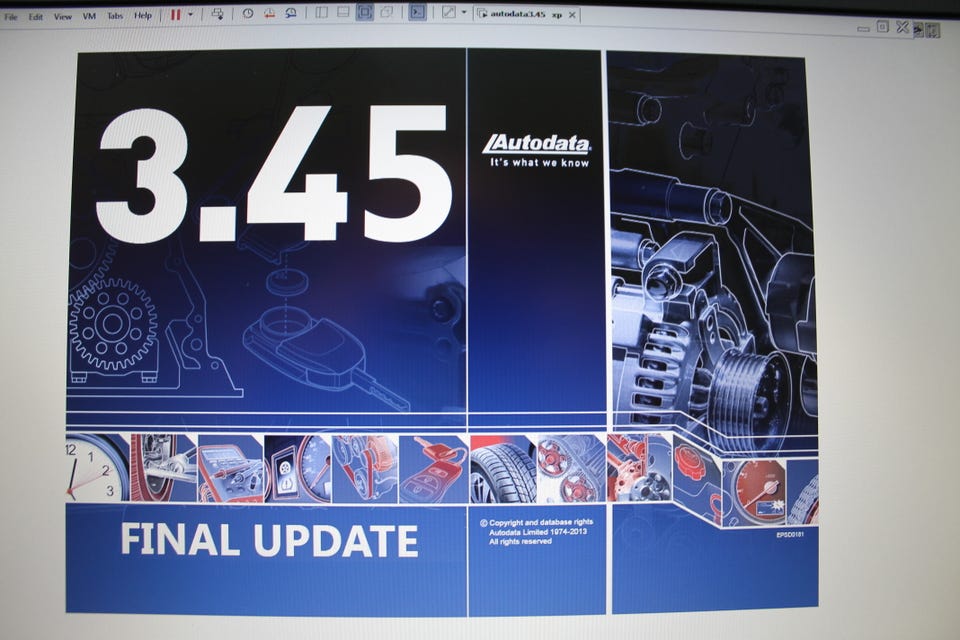Expand the stretch display options dropdown
The image size is (960, 640).
point(464,13)
